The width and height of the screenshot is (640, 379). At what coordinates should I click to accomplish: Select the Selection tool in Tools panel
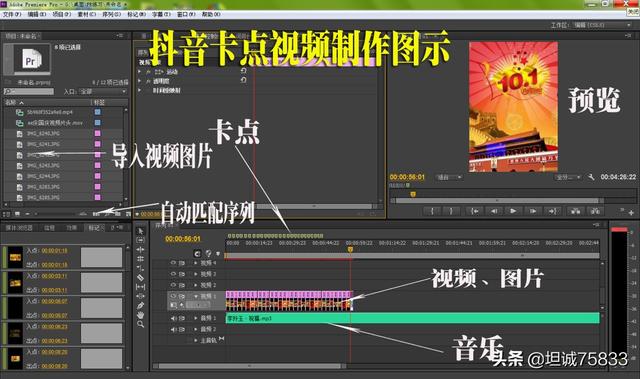[140, 231]
